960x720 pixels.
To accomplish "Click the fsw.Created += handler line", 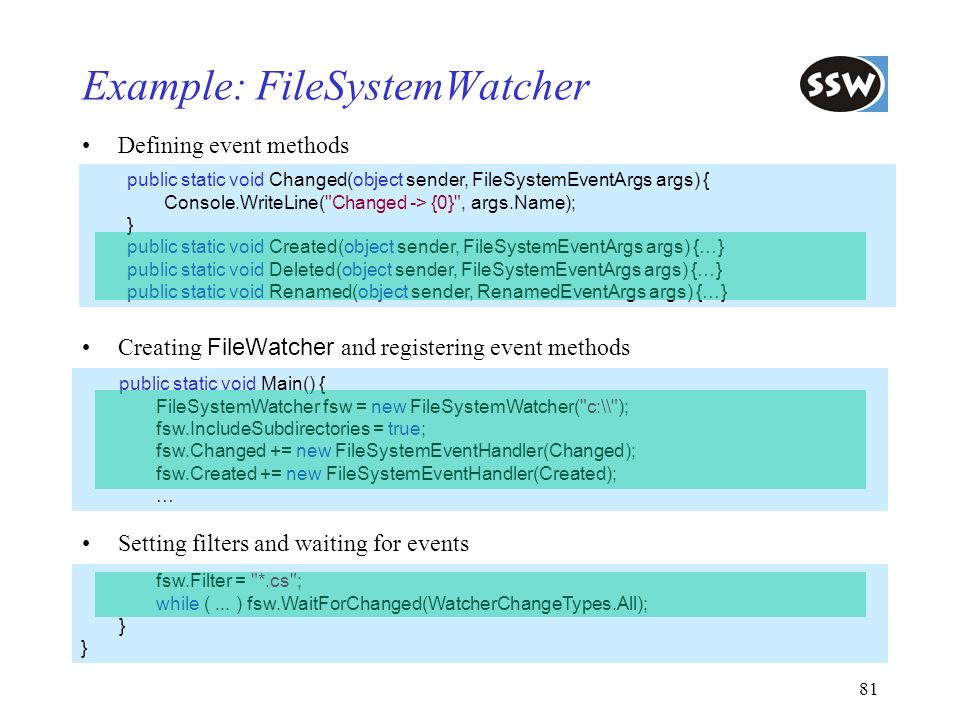I will click(x=386, y=474).
